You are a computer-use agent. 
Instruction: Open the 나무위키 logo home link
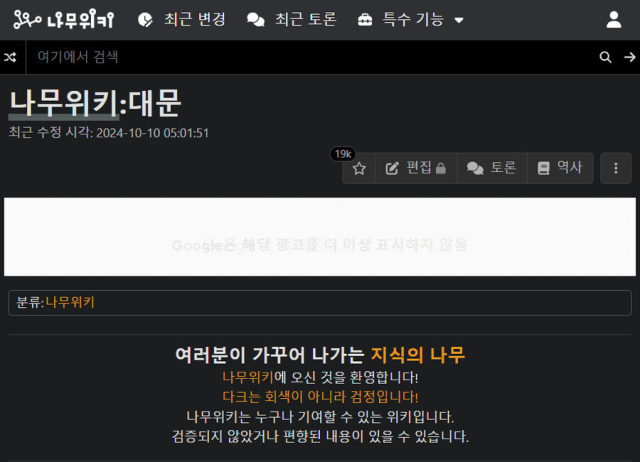point(64,19)
